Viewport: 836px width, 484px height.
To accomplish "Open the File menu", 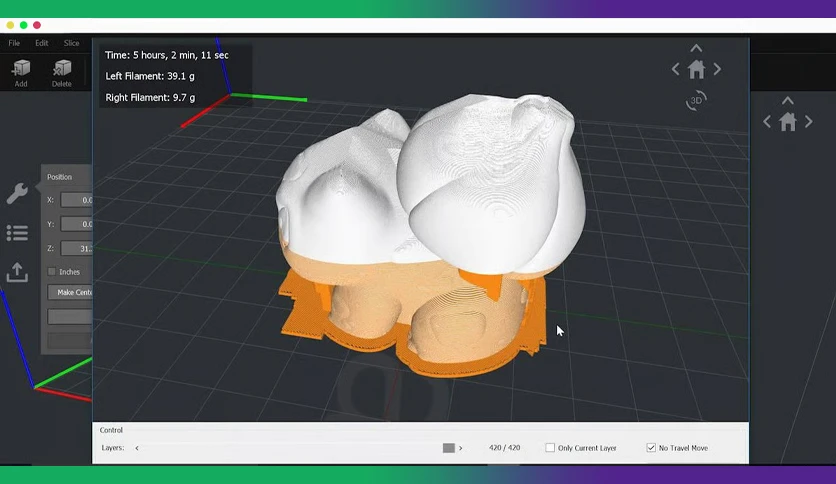I will click(x=14, y=43).
